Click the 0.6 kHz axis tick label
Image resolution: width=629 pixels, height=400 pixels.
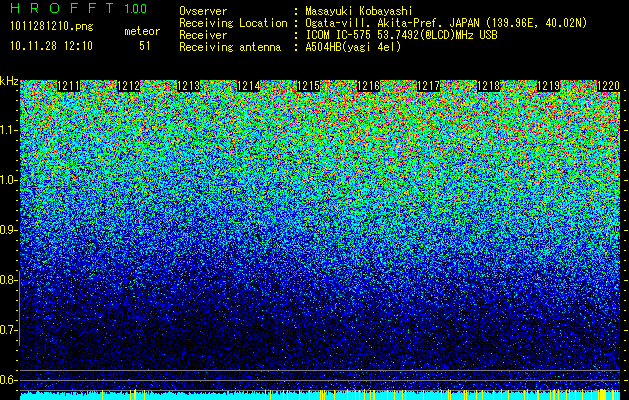pos(8,380)
